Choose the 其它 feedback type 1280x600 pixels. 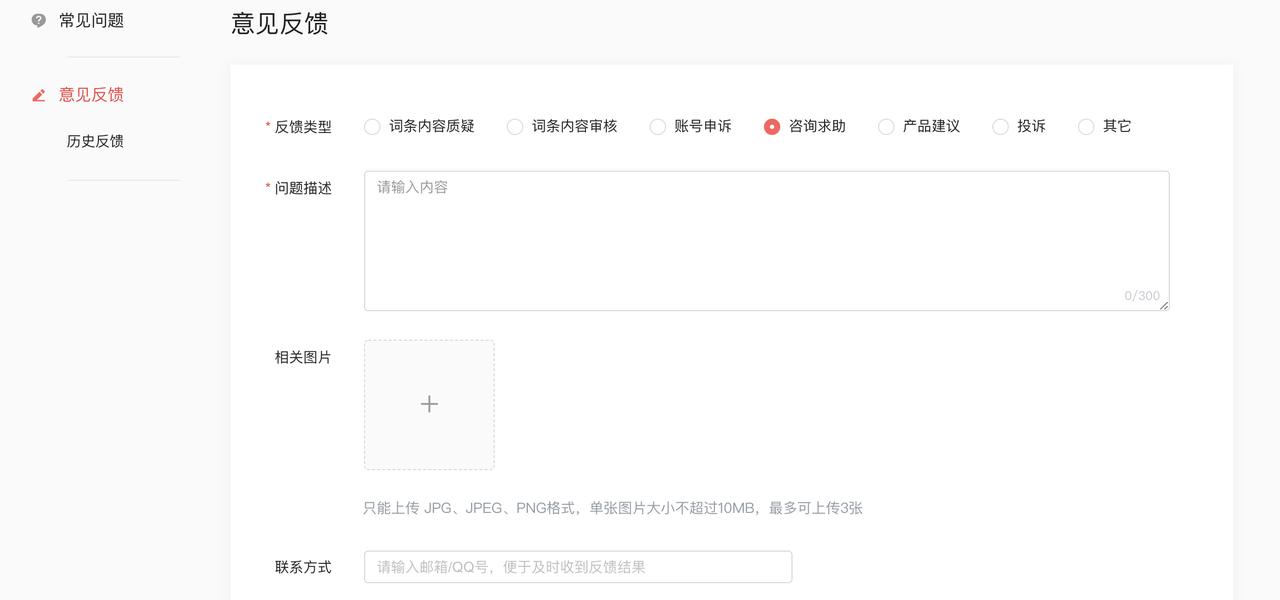click(x=1085, y=126)
